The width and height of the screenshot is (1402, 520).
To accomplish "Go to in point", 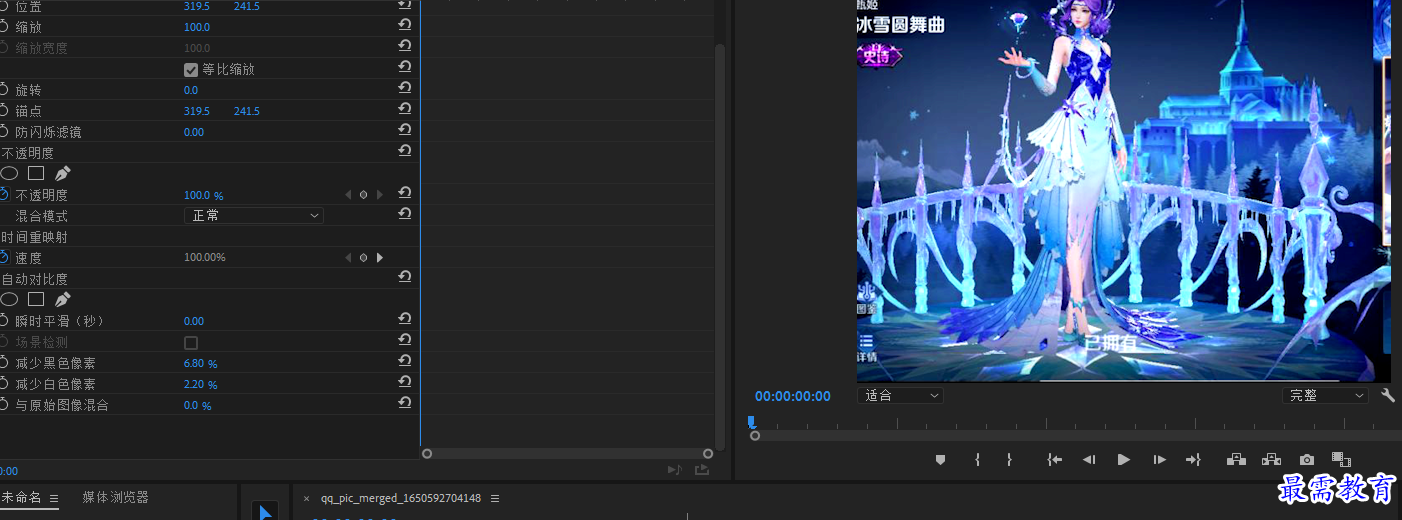I will tap(1054, 460).
